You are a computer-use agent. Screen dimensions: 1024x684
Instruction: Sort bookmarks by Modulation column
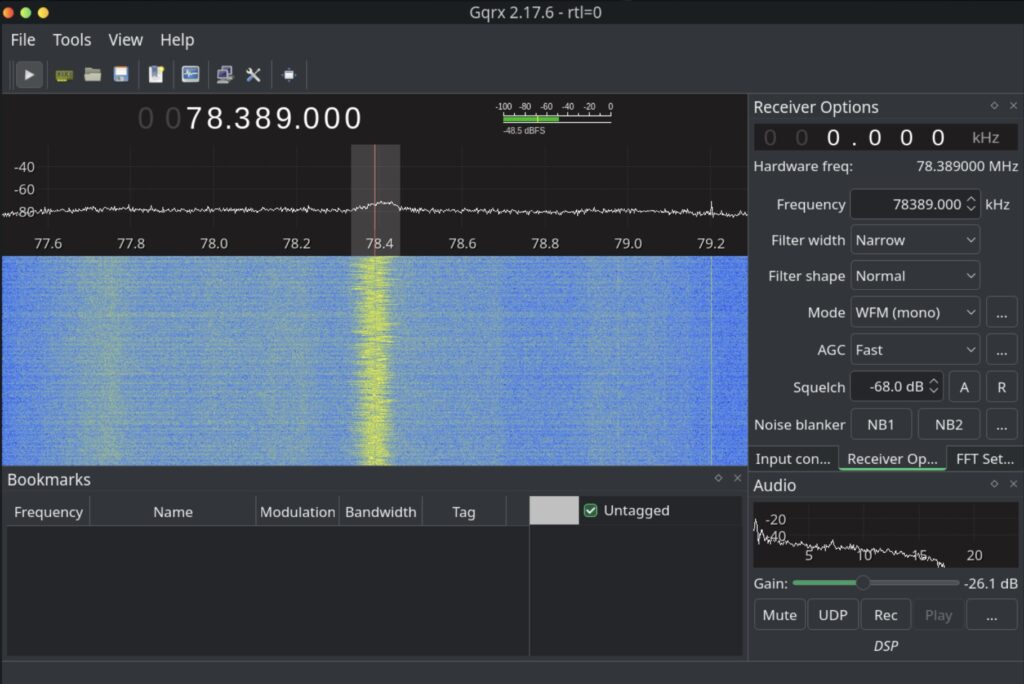pos(298,512)
